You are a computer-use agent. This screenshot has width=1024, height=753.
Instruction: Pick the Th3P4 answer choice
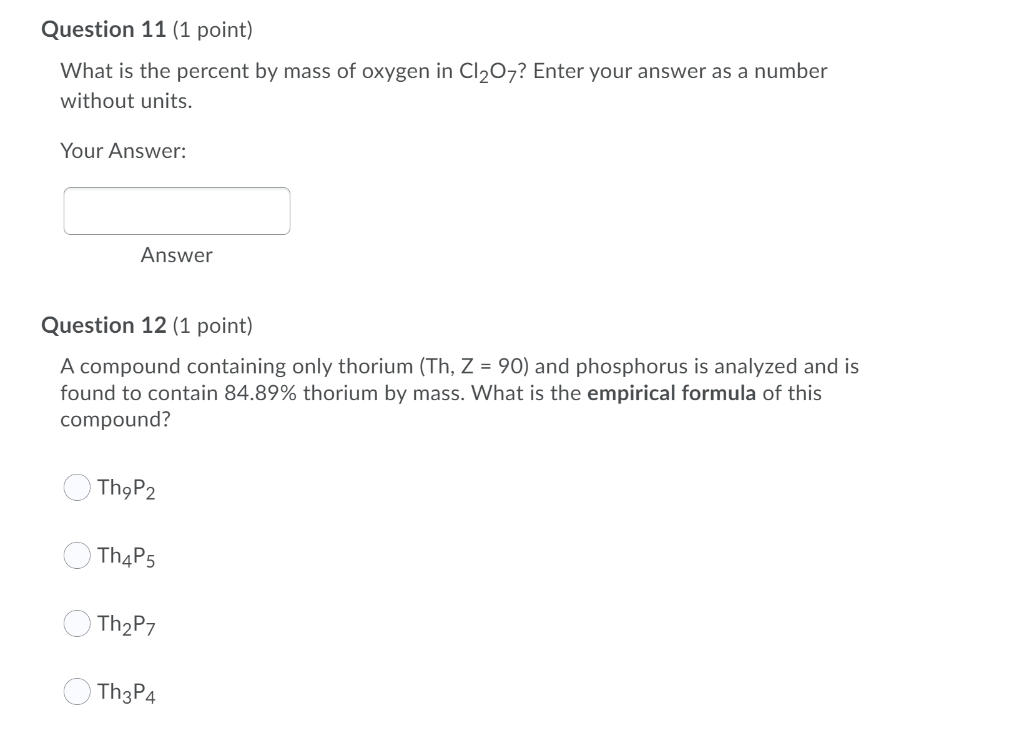76,691
